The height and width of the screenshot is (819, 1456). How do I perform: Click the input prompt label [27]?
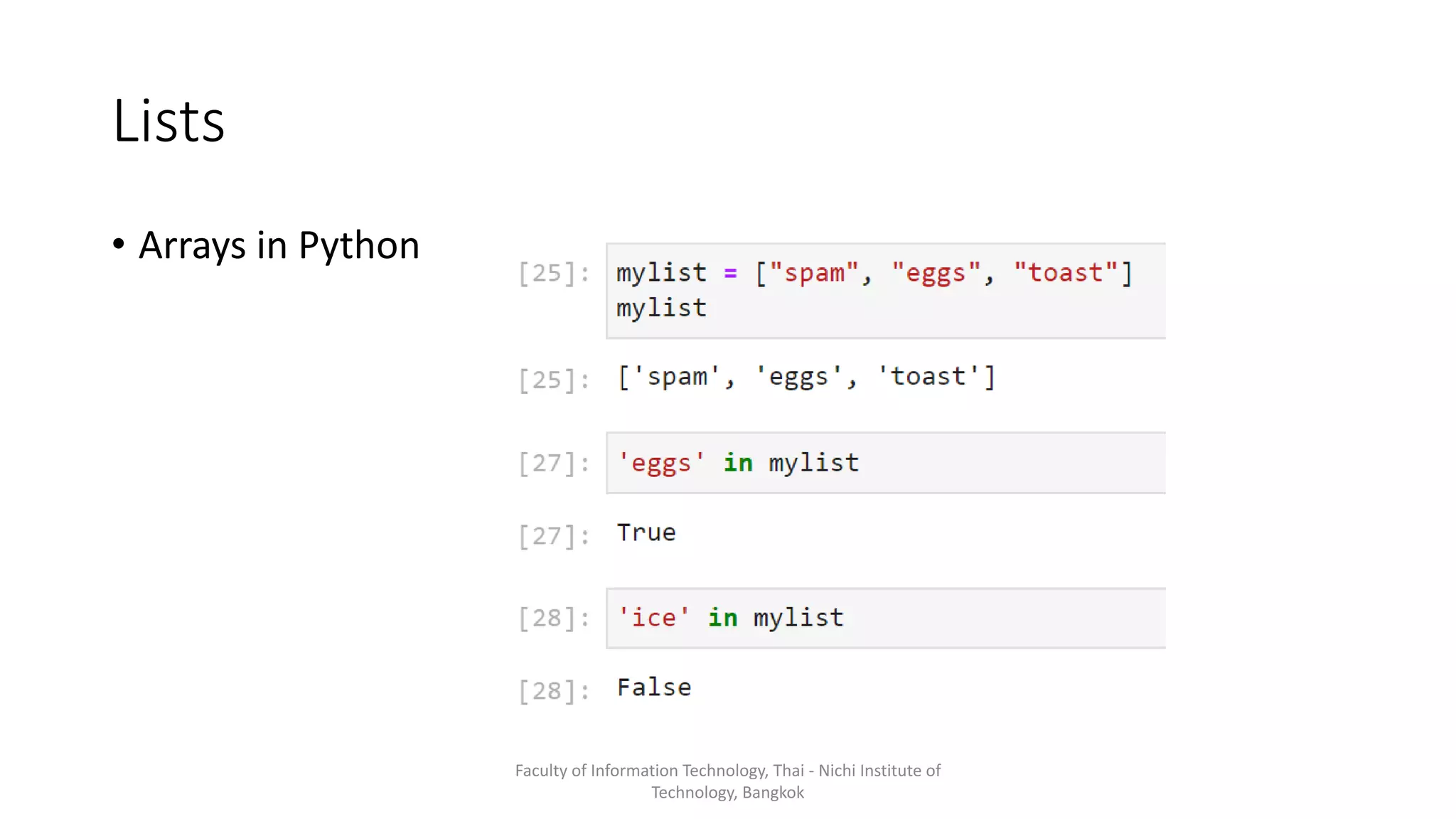553,464
